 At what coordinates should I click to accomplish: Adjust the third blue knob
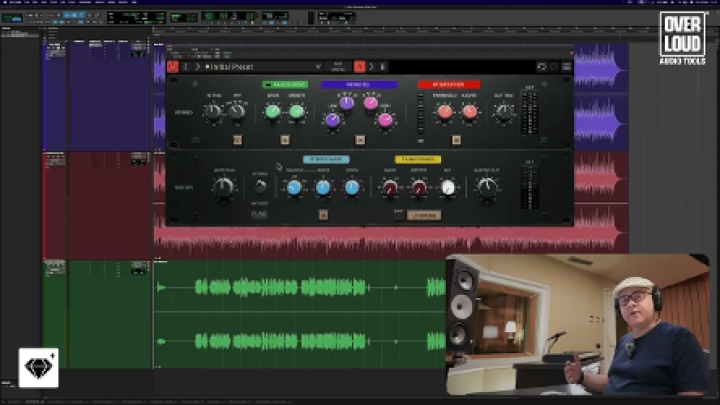[352, 187]
